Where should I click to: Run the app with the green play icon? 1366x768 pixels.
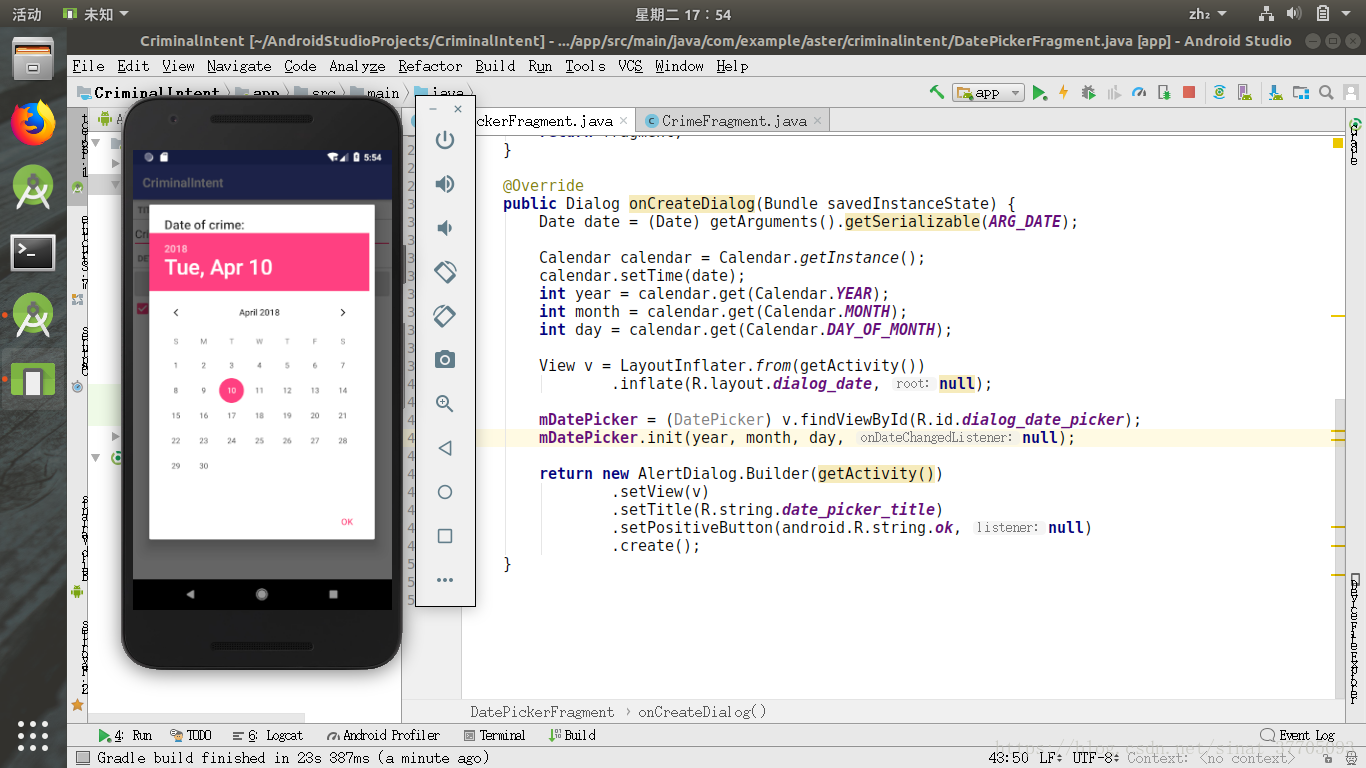[1040, 92]
